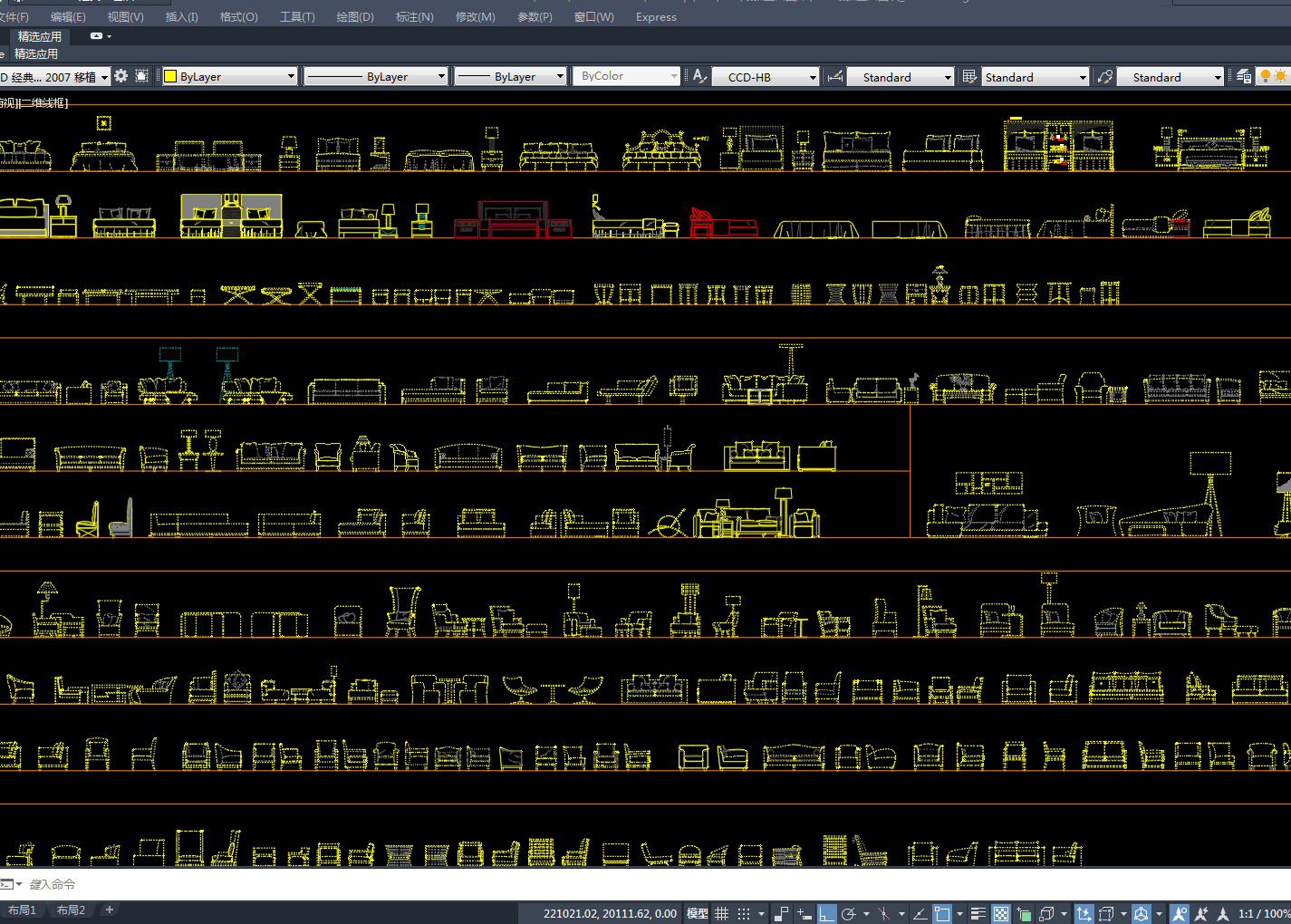Viewport: 1291px width, 924px height.
Task: Click the 模型 model space button
Action: point(697,913)
